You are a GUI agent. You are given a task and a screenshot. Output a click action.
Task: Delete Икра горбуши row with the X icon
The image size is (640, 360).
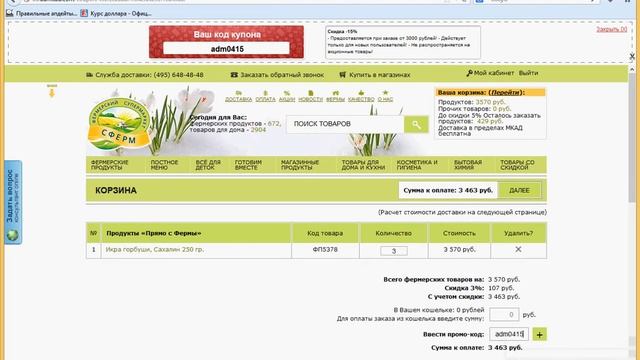coord(518,249)
